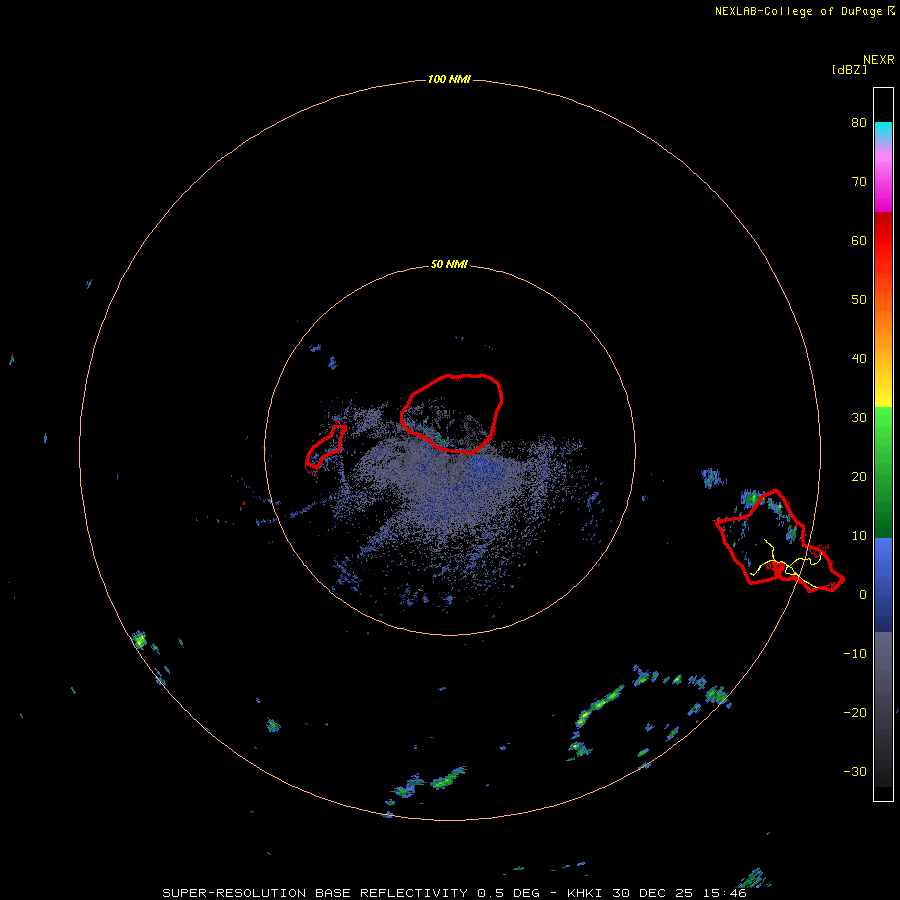Click the large central red island outline

point(452,414)
